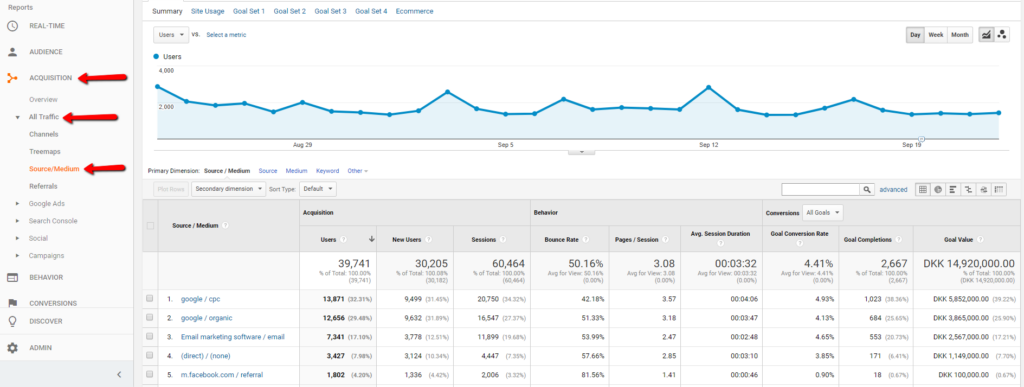1024x387 pixels.
Task: Click the table search magnifier icon
Action: pos(867,189)
